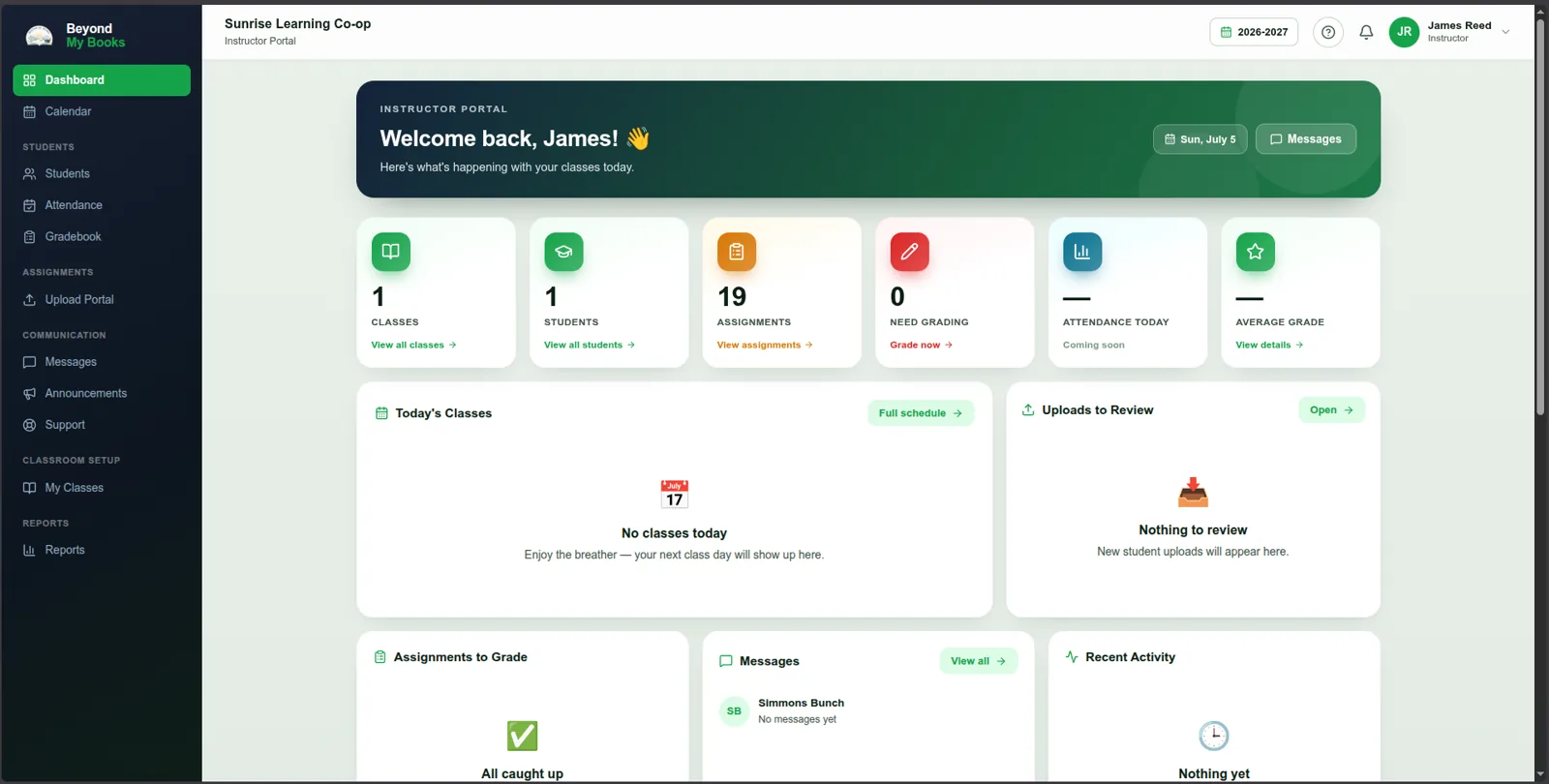Click the orange Assignments clipboard icon
Viewport: 1549px width, 784px height.
[x=737, y=252]
